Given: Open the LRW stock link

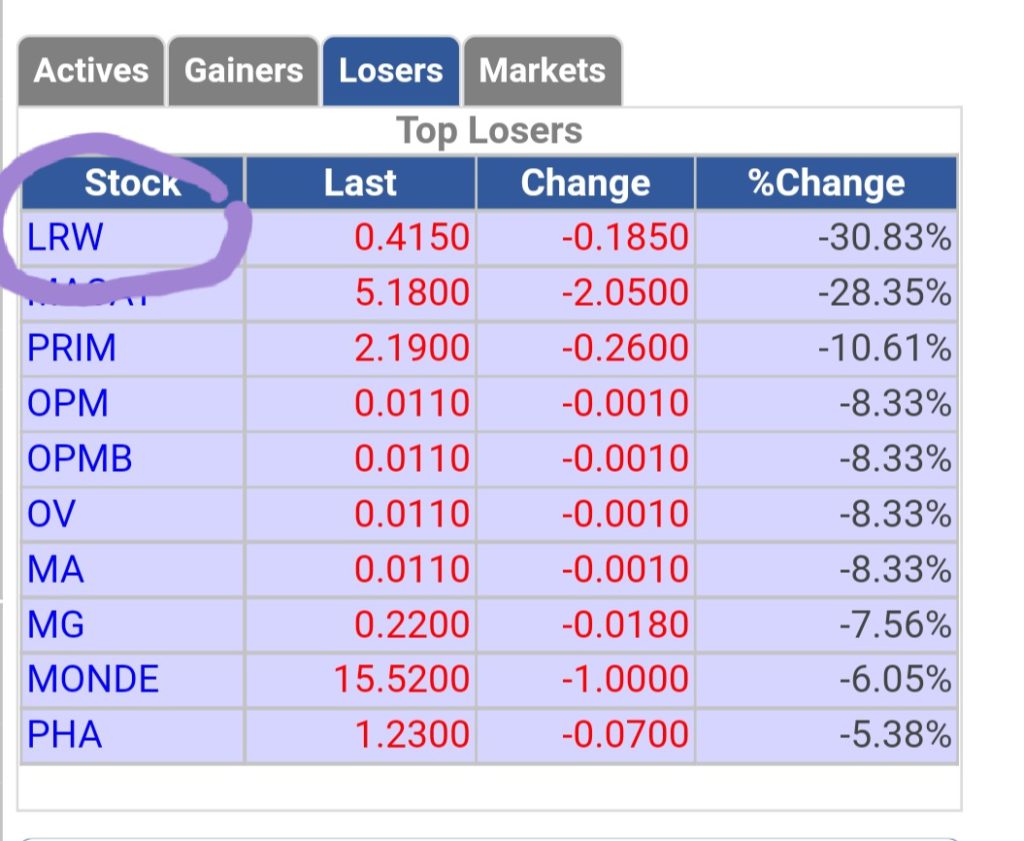Looking at the screenshot, I should click(x=65, y=237).
